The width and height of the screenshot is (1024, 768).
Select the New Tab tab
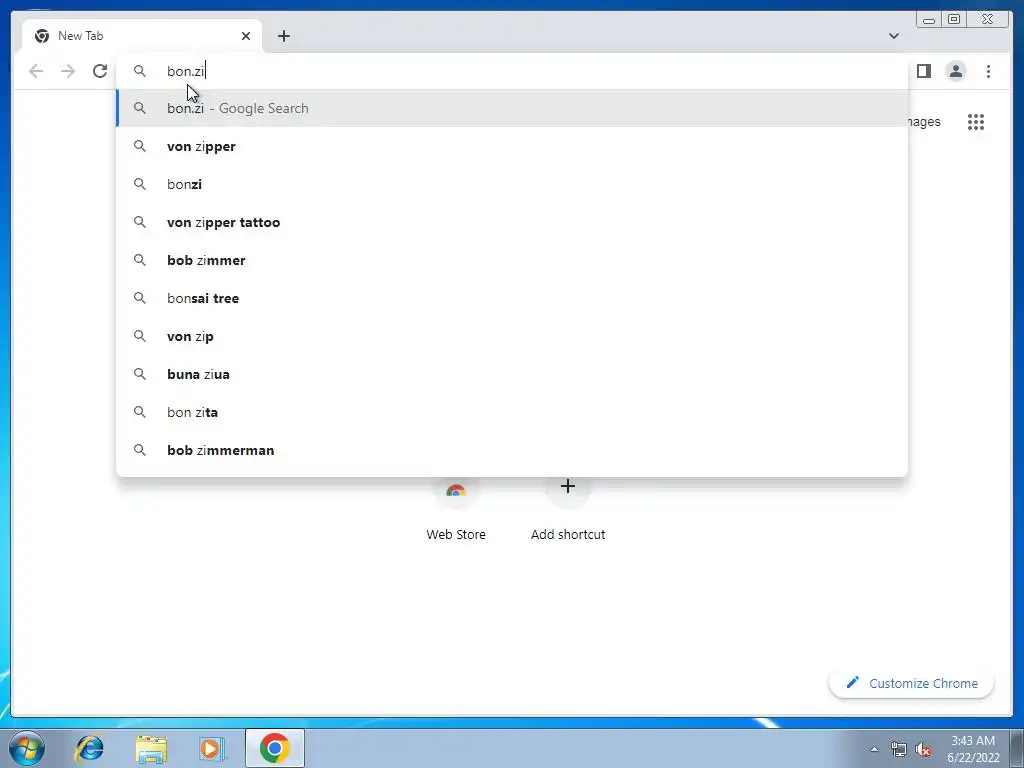pyautogui.click(x=142, y=36)
